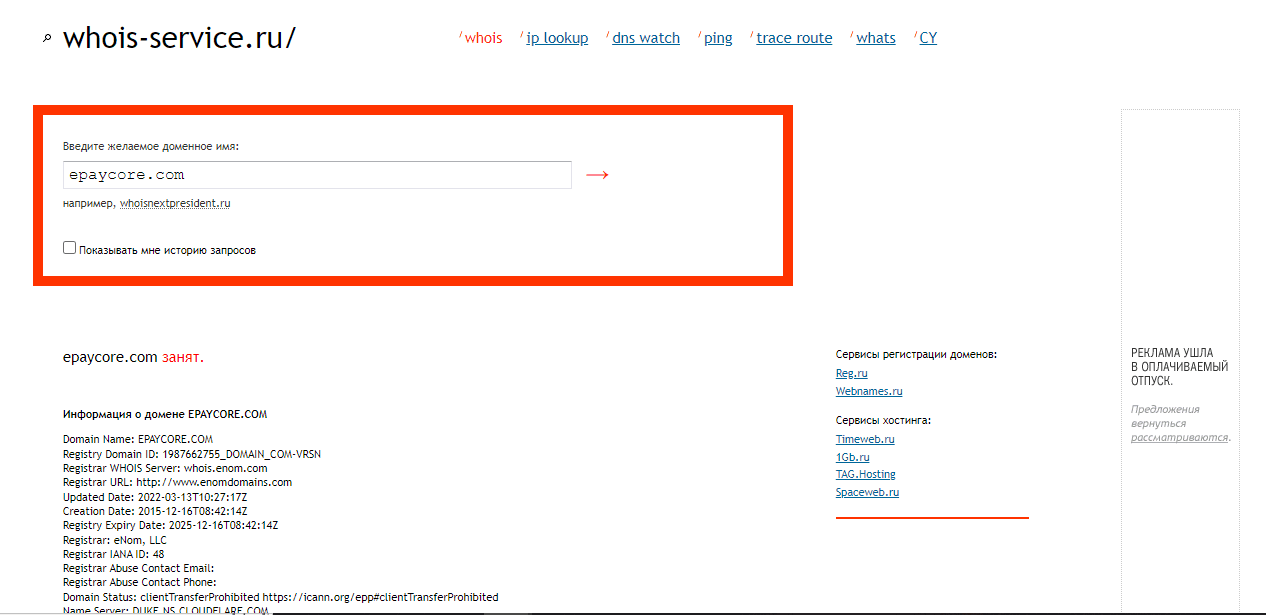Click the 'рассматриваются' ad offers link

coord(1179,438)
